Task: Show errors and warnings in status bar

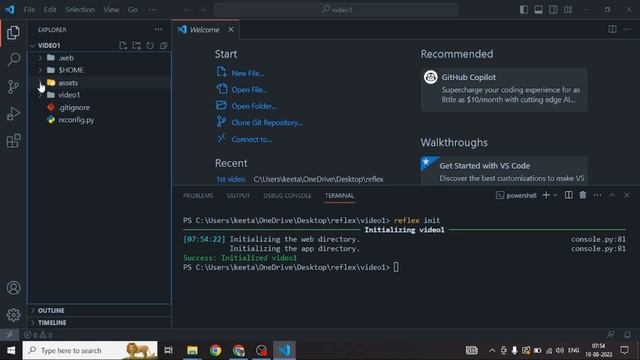Action: (x=38, y=335)
